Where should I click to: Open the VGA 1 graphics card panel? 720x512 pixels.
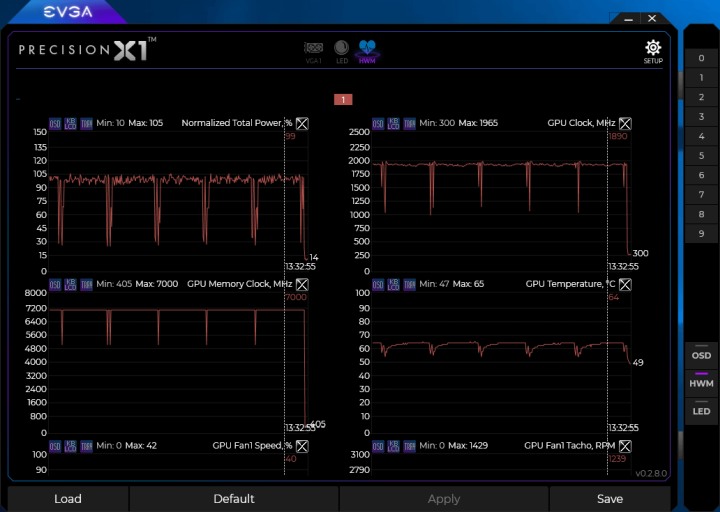tap(314, 52)
